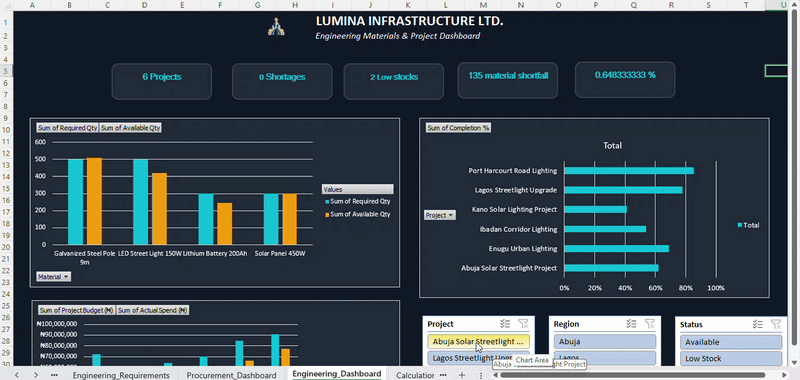
Task: Click the Sum of Available Qty field button
Action: click(131, 128)
